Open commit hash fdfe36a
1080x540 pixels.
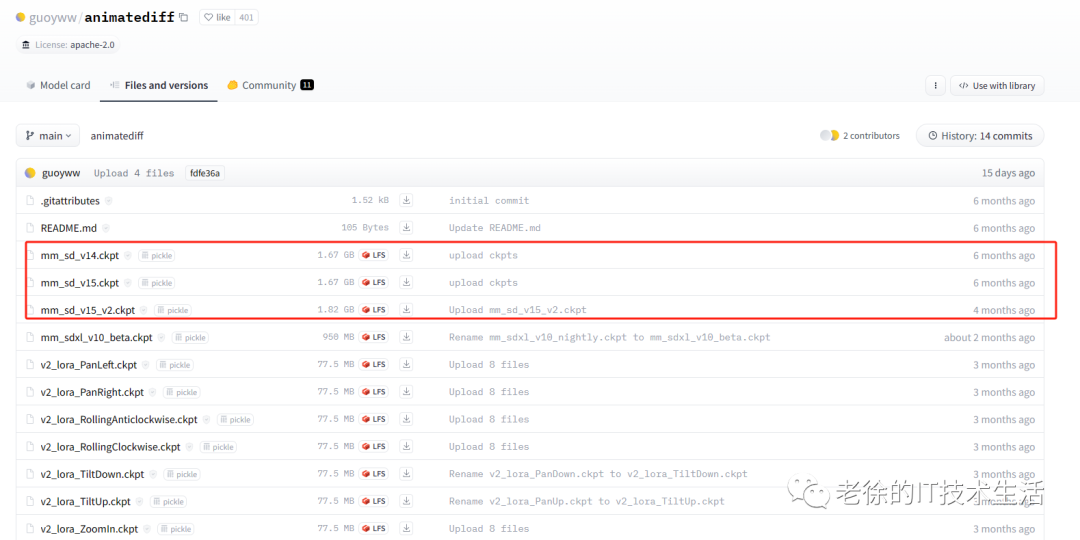pyautogui.click(x=205, y=173)
